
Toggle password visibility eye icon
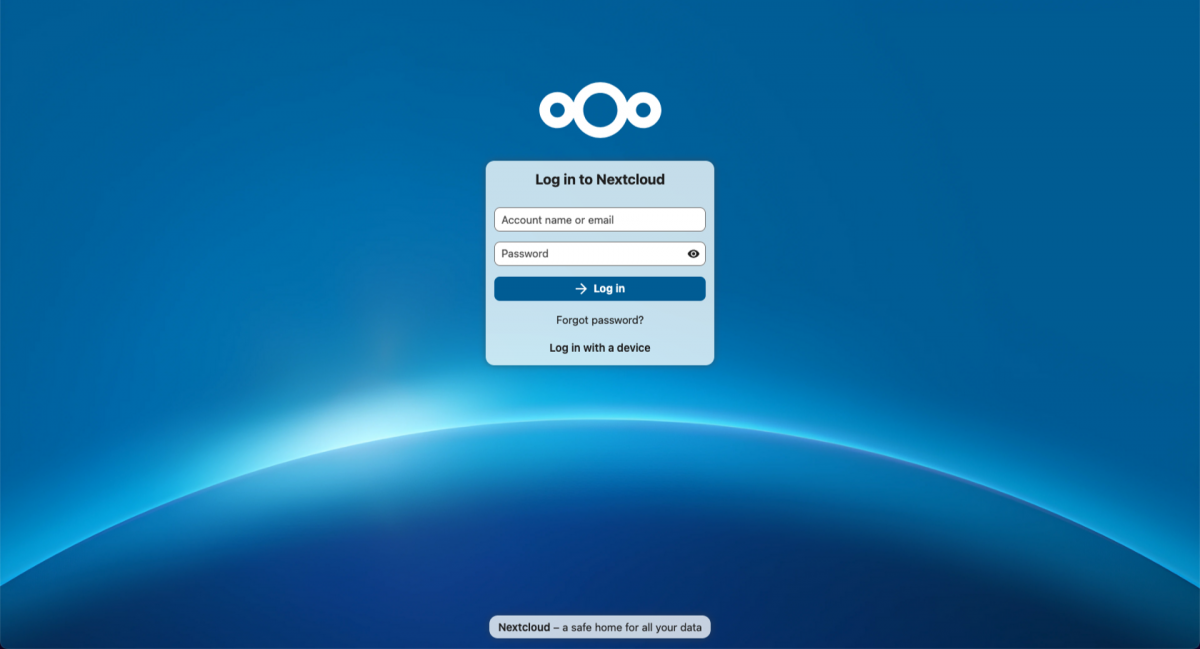point(693,254)
